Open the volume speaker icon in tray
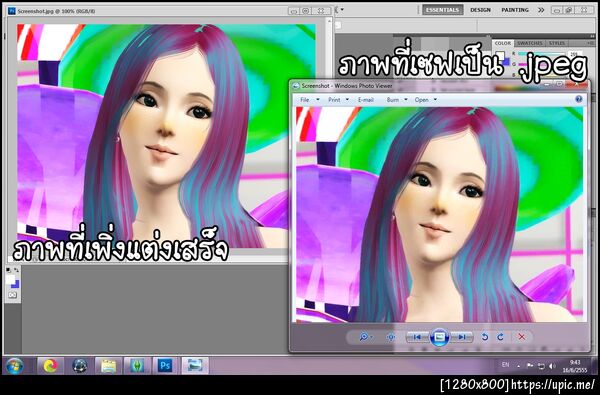 point(552,366)
